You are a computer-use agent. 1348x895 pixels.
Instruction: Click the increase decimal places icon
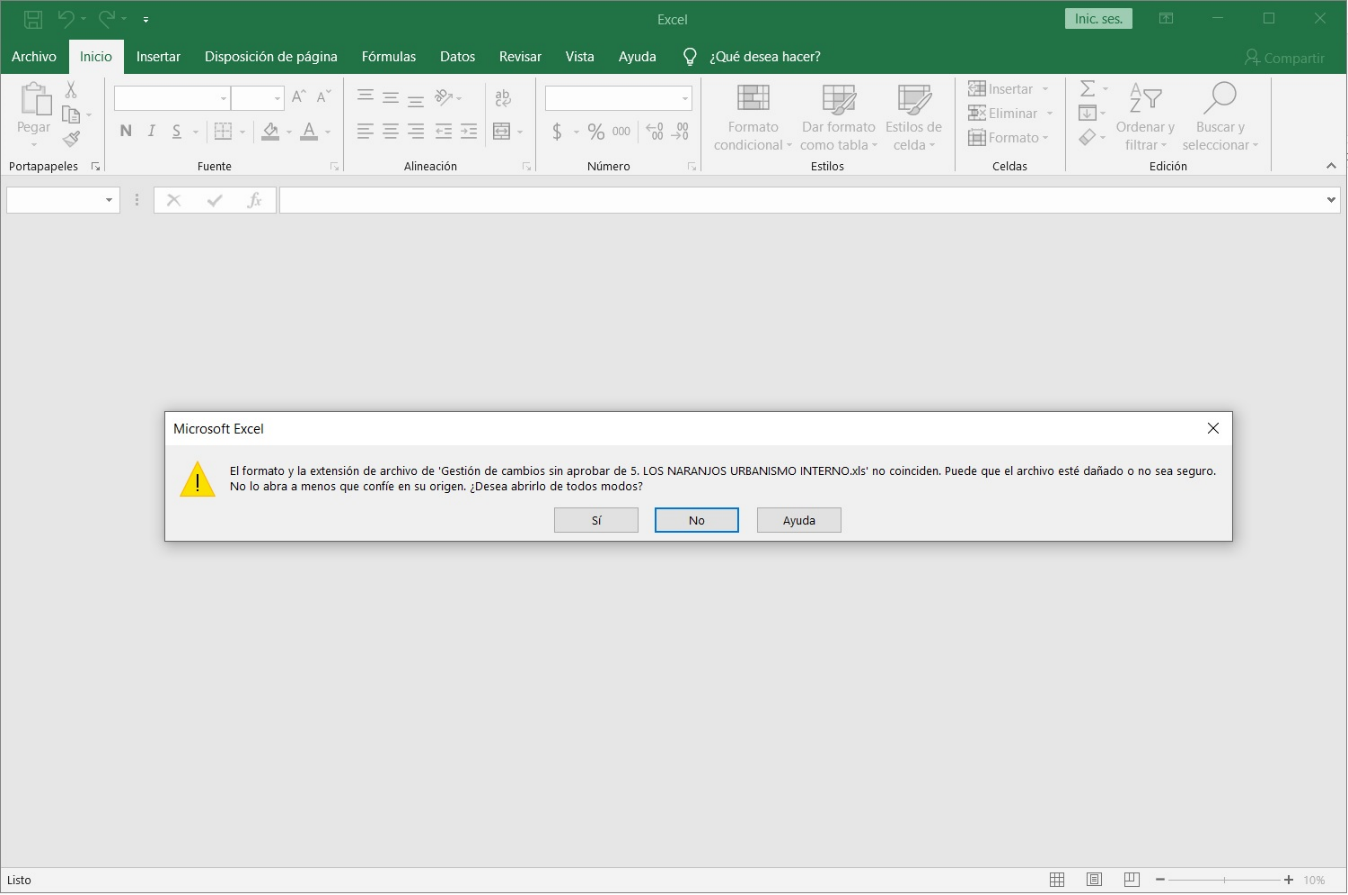(x=654, y=131)
